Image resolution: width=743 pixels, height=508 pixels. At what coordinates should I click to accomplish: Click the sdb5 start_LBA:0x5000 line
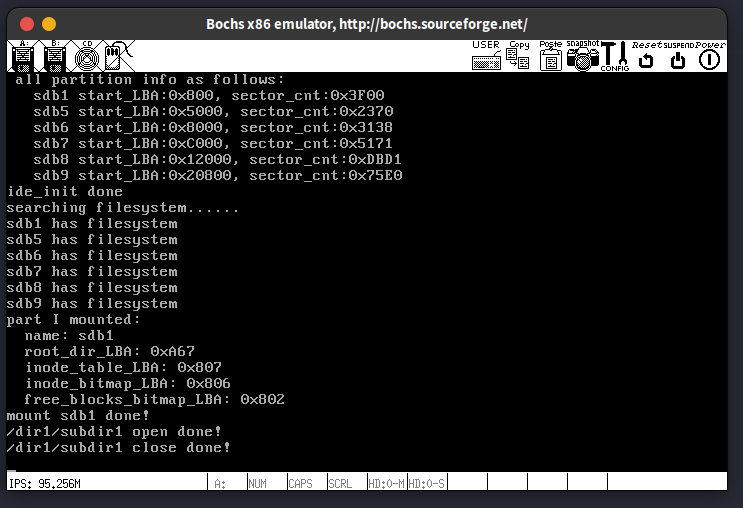213,111
